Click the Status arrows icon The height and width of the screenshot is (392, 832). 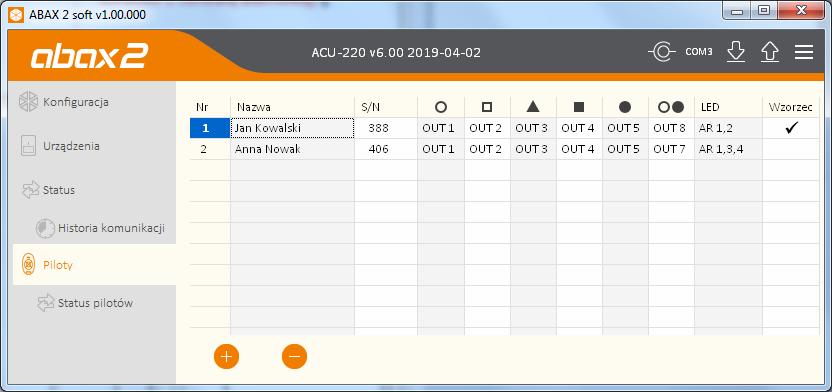click(30, 190)
